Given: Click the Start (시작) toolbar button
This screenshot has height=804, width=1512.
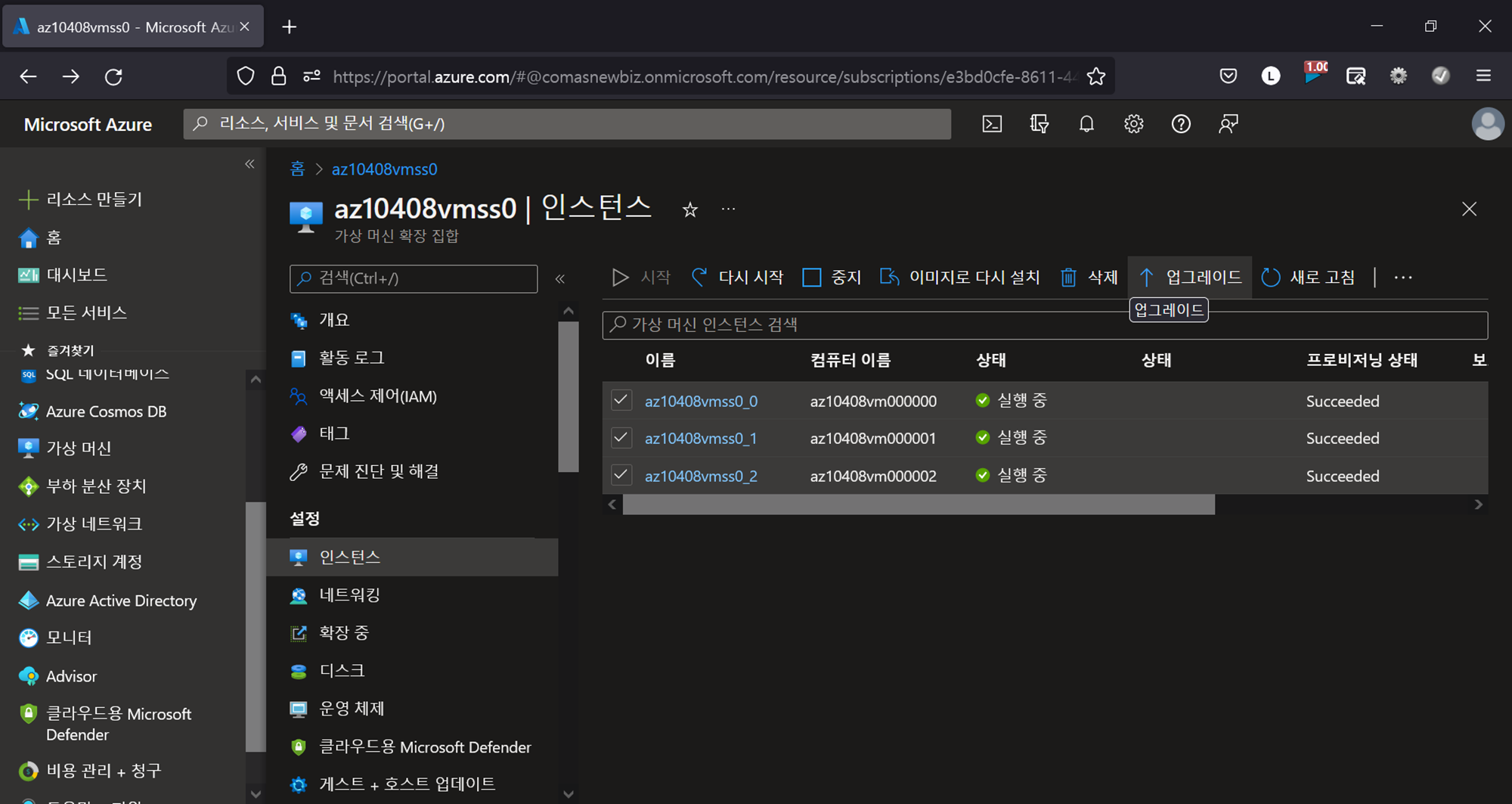Looking at the screenshot, I should coord(641,278).
